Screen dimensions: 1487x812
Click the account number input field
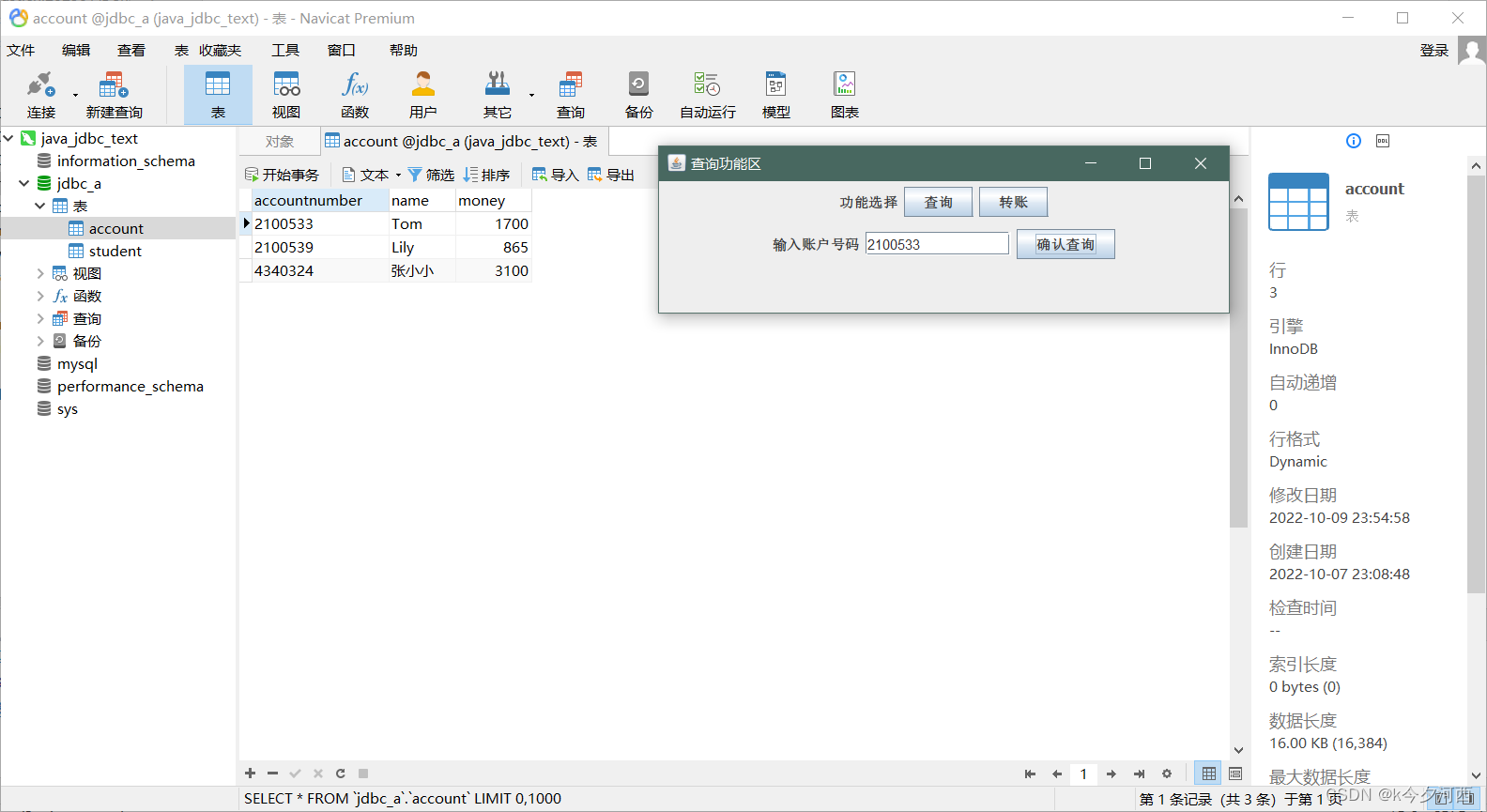click(937, 244)
